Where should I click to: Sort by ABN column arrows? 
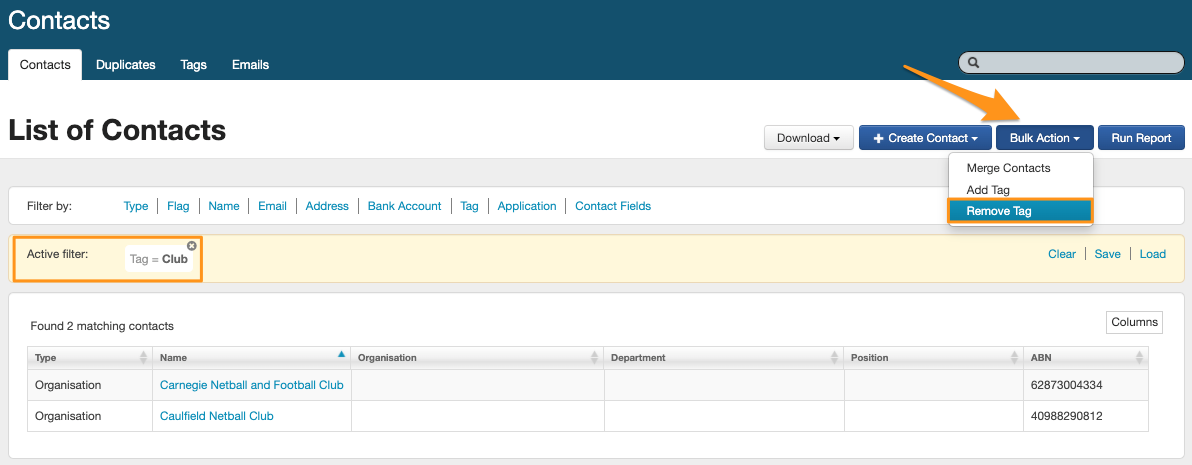[x=1139, y=358]
